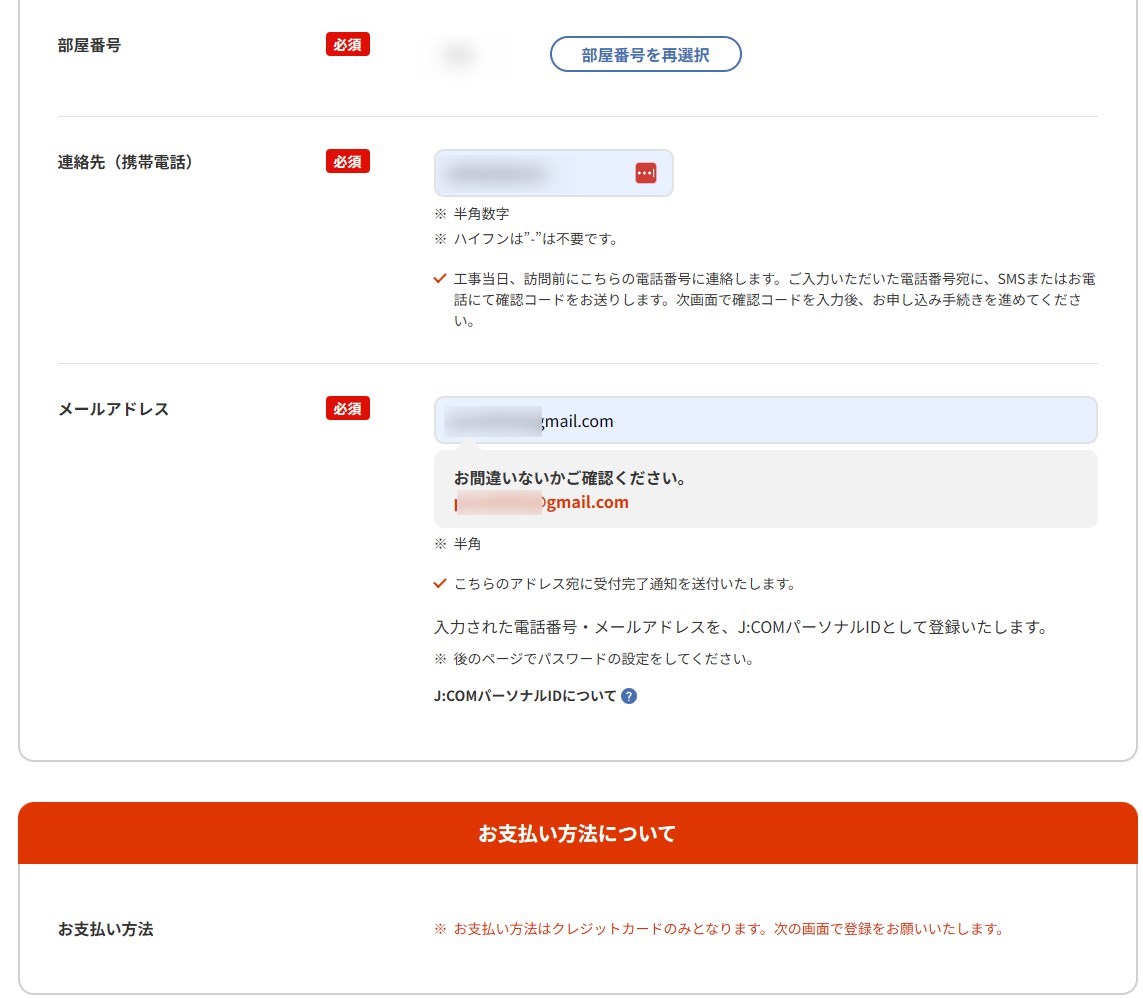This screenshot has width=1143, height=998.
Task: Select the 部屋番号 field label
Action: [x=90, y=45]
